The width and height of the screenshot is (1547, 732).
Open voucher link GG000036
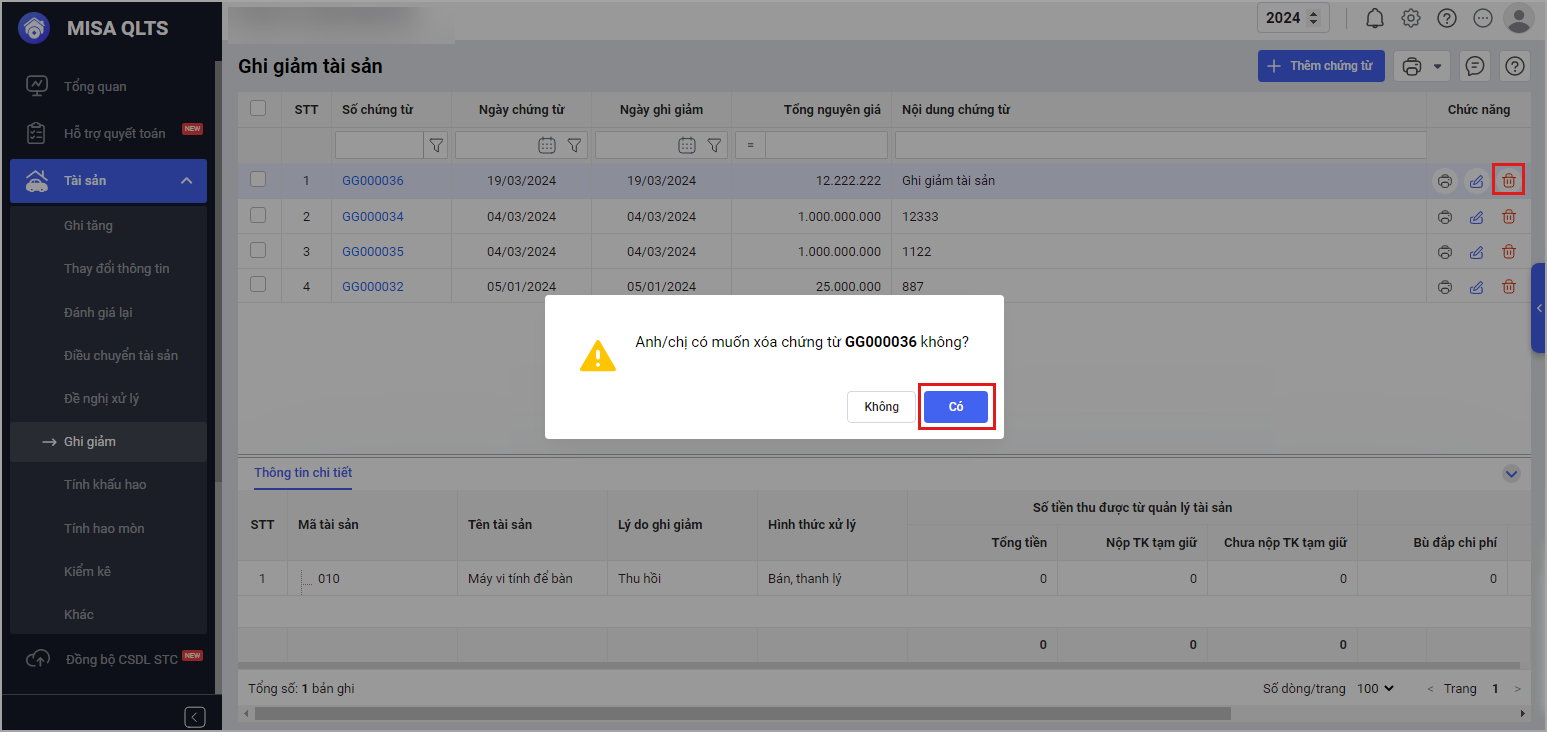tap(373, 181)
